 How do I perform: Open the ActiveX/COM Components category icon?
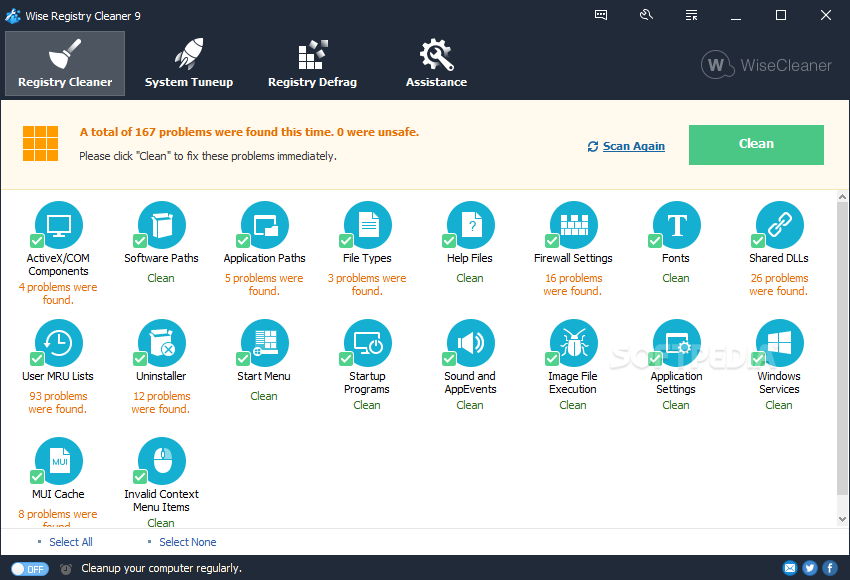pos(59,225)
